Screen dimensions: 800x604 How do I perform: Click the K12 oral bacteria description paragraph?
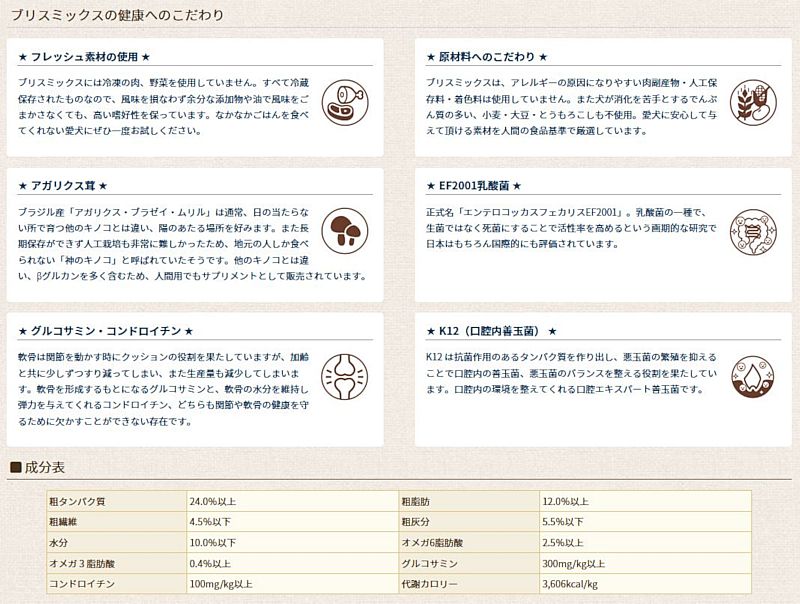coord(571,373)
